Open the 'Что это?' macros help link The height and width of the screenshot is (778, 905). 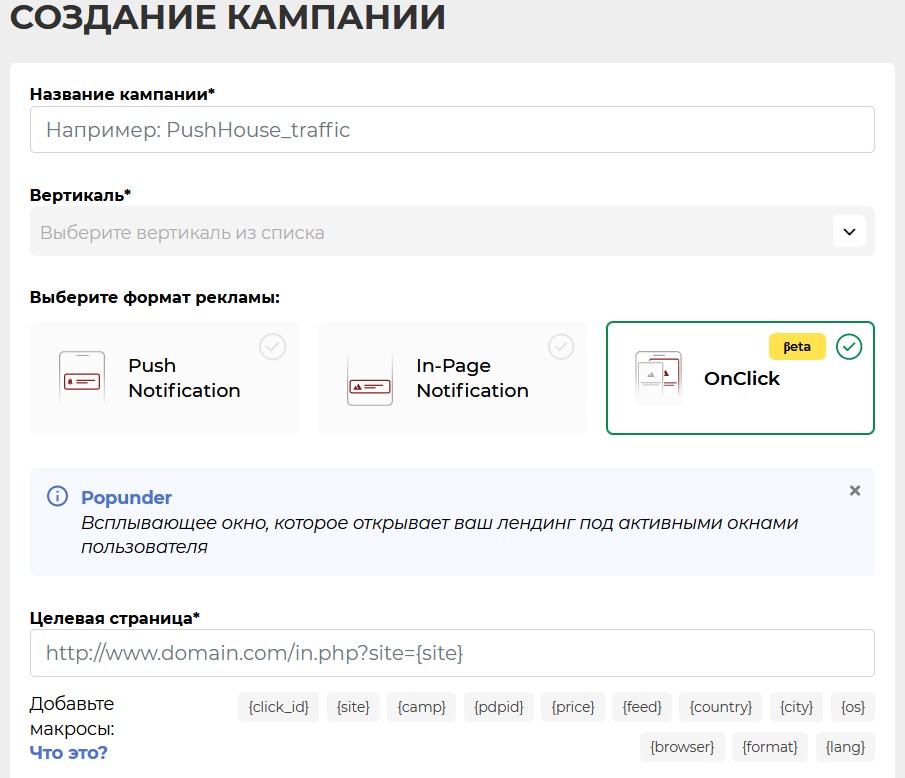coord(68,752)
